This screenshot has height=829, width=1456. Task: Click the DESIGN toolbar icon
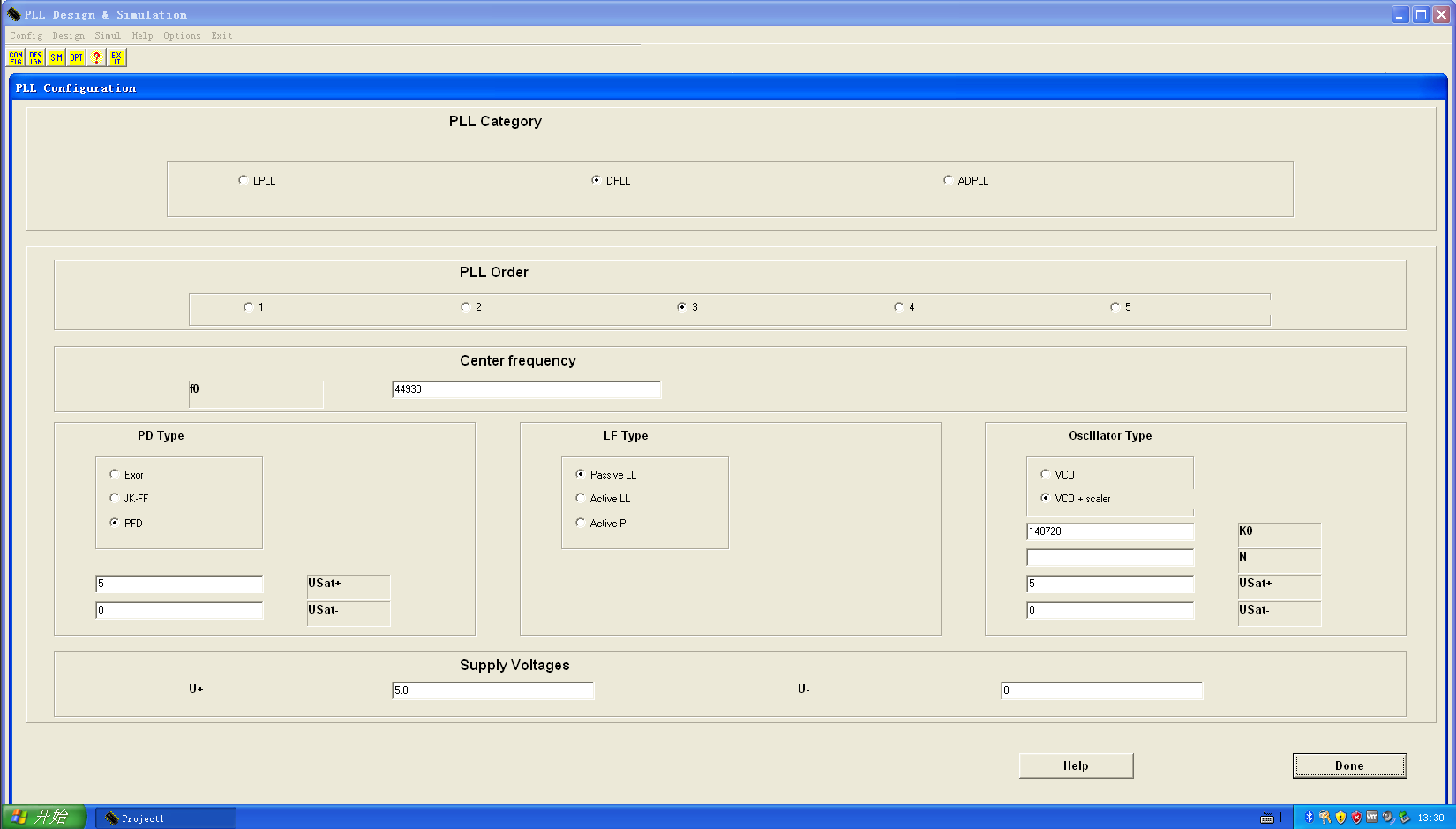(36, 57)
